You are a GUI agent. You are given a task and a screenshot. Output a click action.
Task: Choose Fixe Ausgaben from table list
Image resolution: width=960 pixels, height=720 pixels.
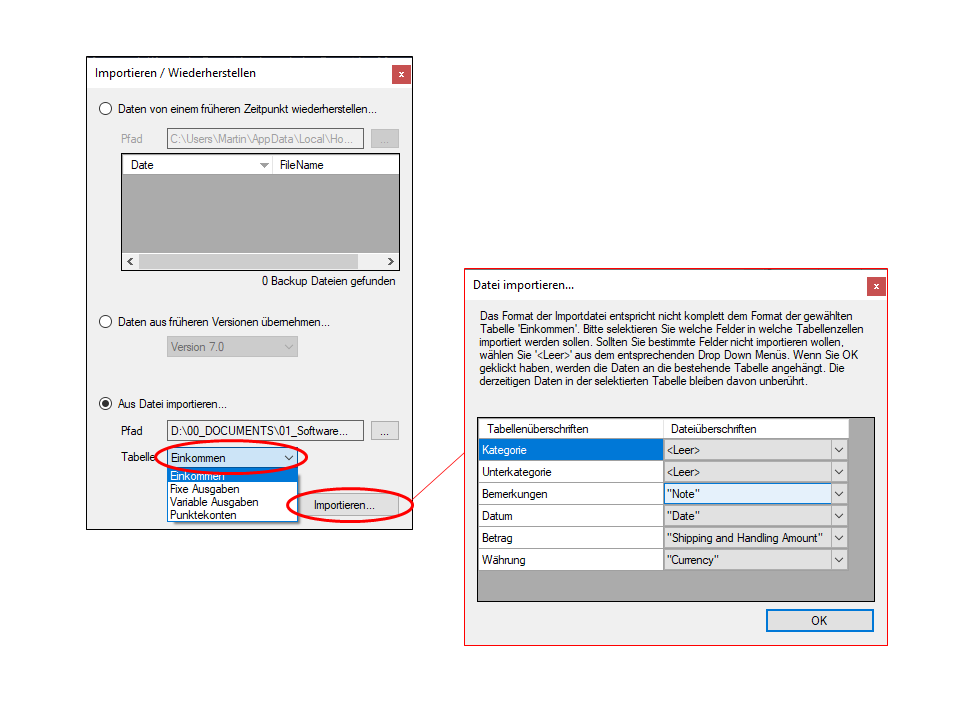pyautogui.click(x=205, y=489)
